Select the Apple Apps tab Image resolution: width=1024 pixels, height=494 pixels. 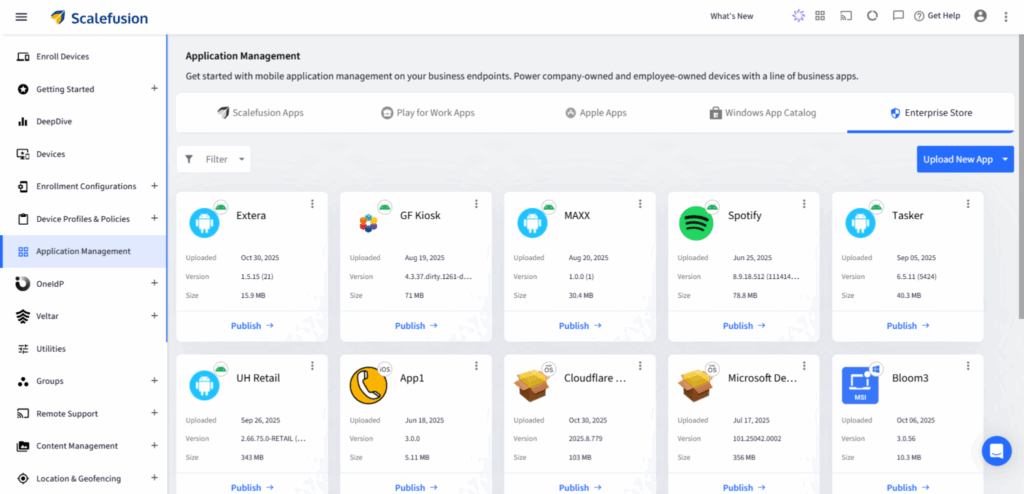click(596, 113)
